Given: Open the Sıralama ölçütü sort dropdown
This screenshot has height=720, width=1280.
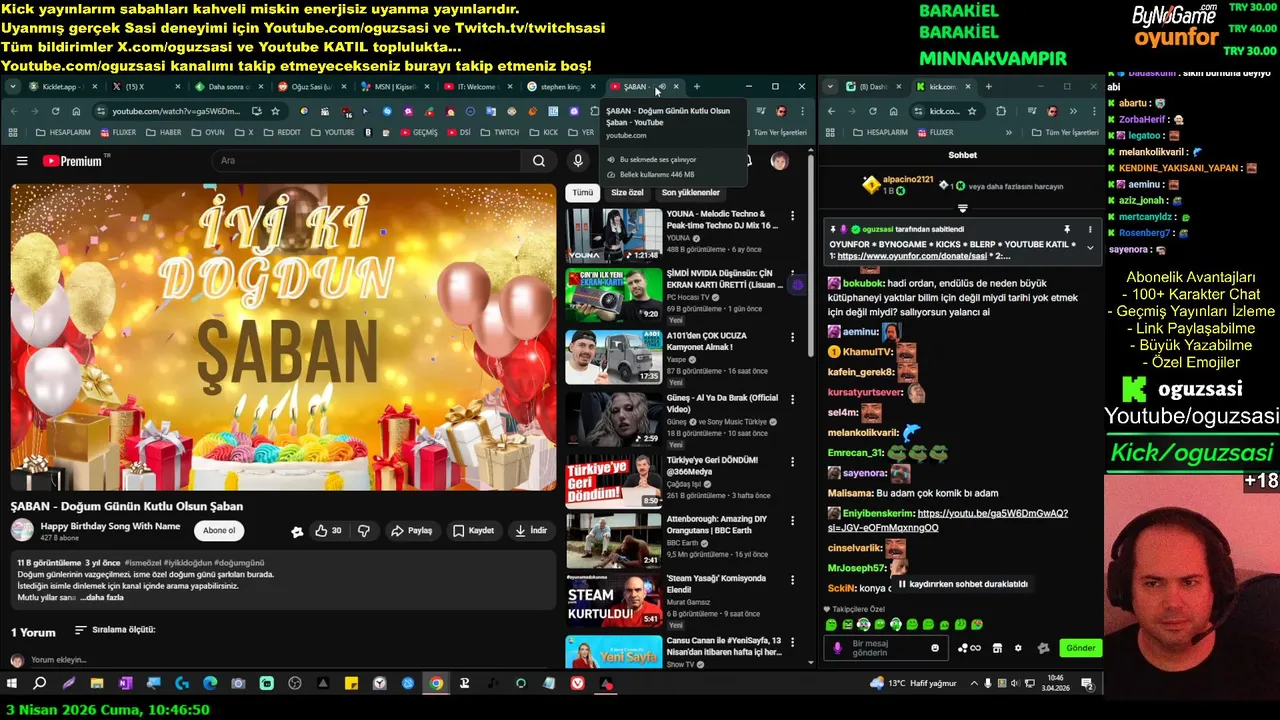Looking at the screenshot, I should (x=115, y=630).
